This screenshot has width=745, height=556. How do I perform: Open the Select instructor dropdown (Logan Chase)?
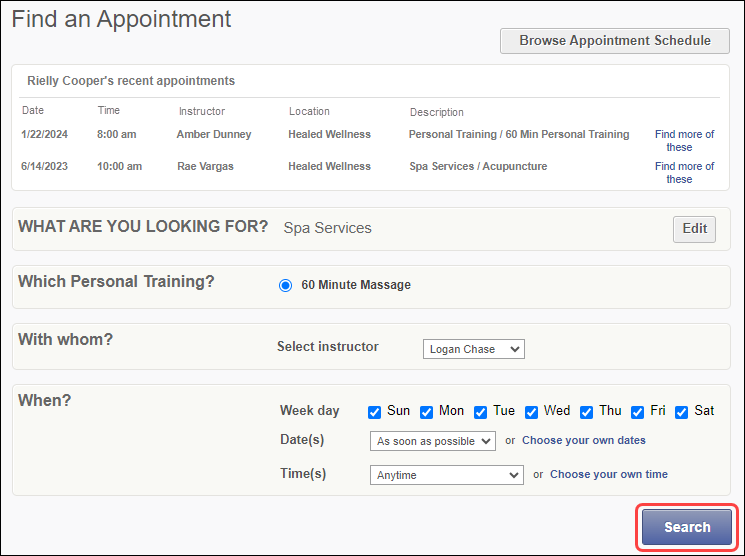(x=474, y=349)
